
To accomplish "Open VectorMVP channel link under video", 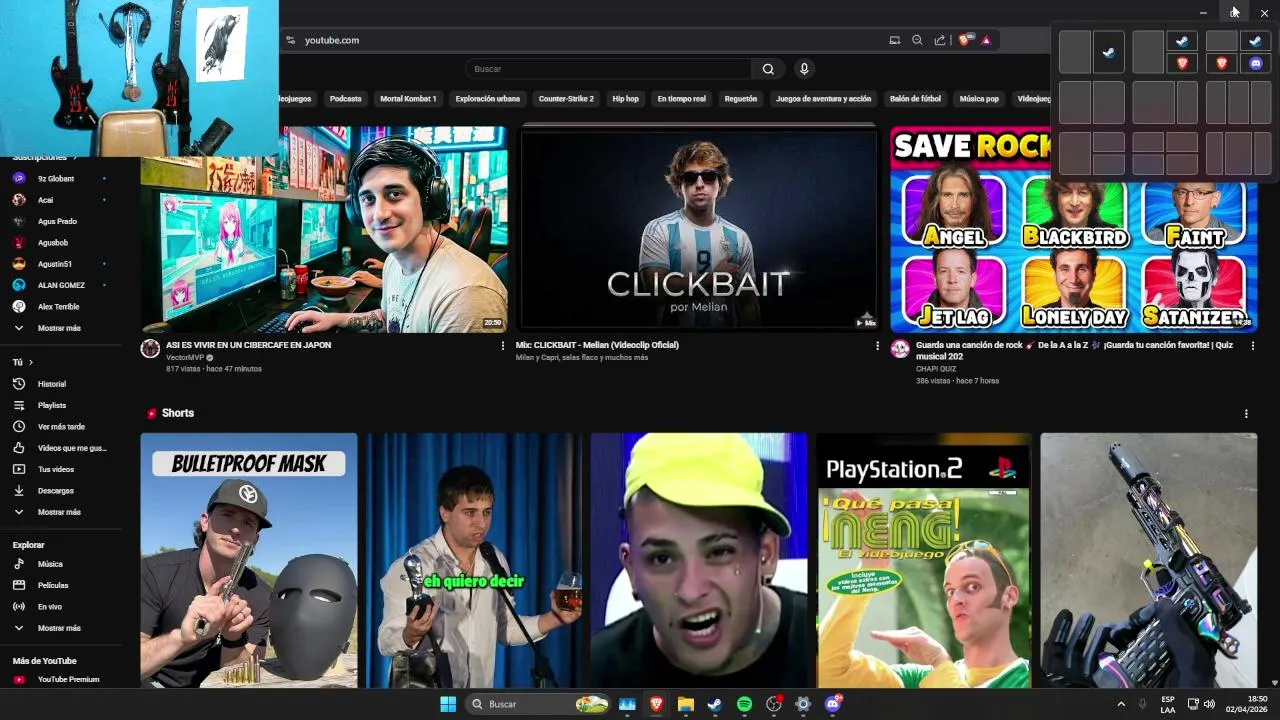I will point(185,357).
